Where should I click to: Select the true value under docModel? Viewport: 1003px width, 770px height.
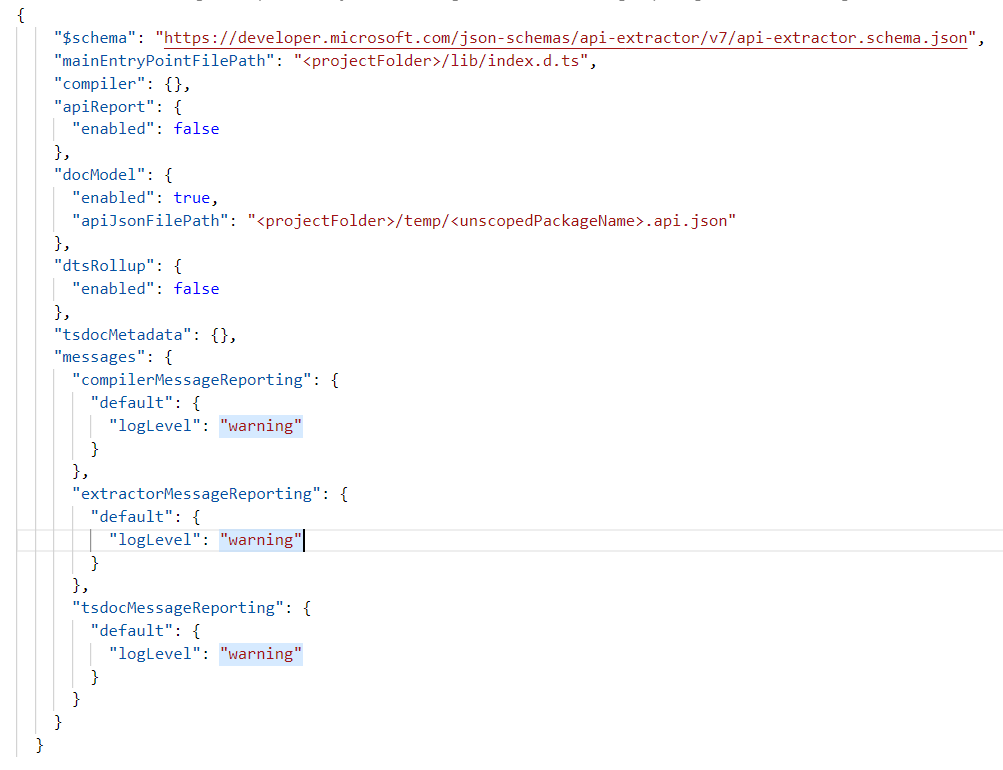[192, 198]
